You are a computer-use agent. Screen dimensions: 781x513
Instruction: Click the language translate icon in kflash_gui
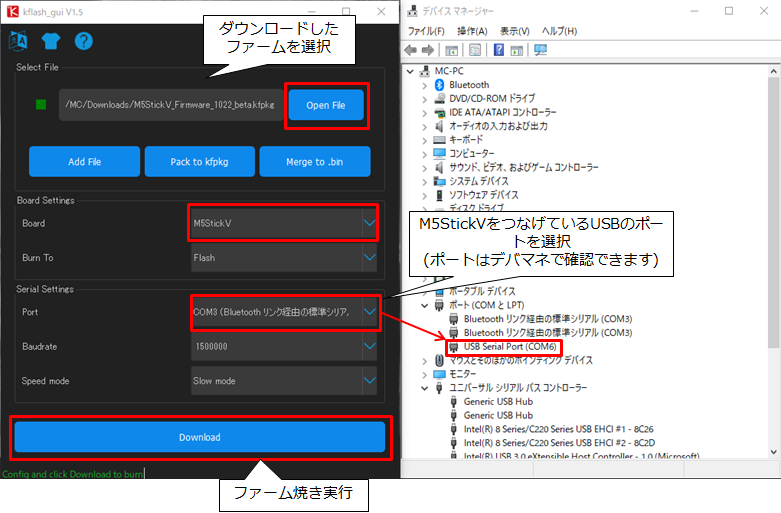click(18, 41)
